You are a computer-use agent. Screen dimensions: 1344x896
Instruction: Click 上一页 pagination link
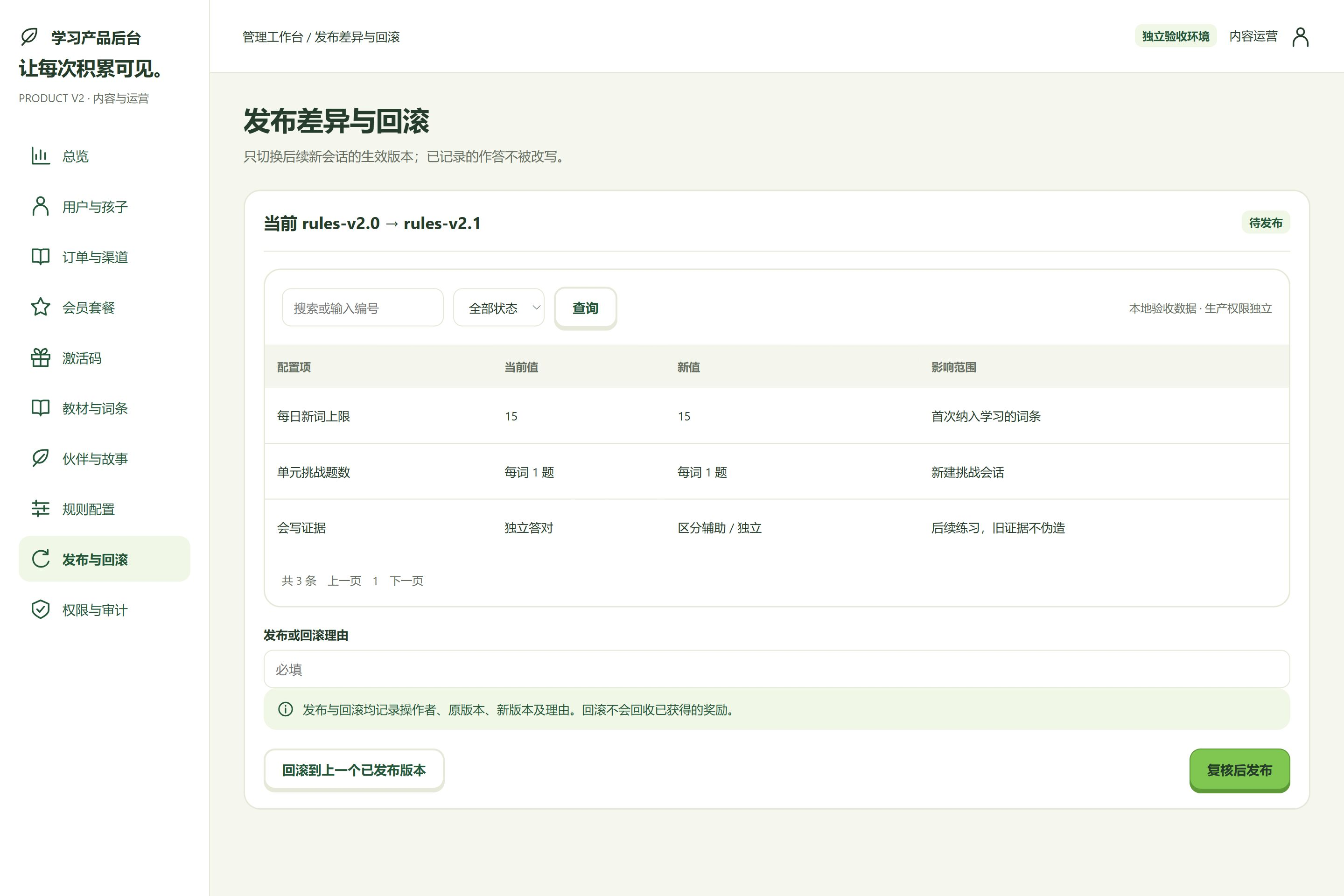point(344,581)
